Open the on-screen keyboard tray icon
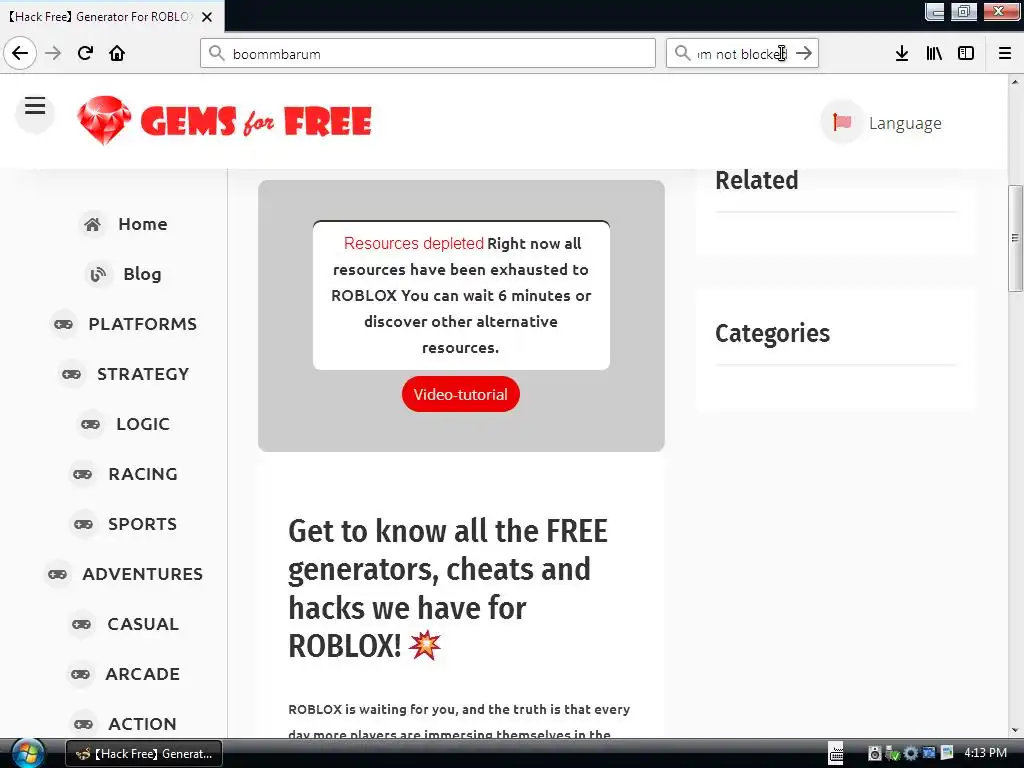The image size is (1024, 768). coord(836,753)
